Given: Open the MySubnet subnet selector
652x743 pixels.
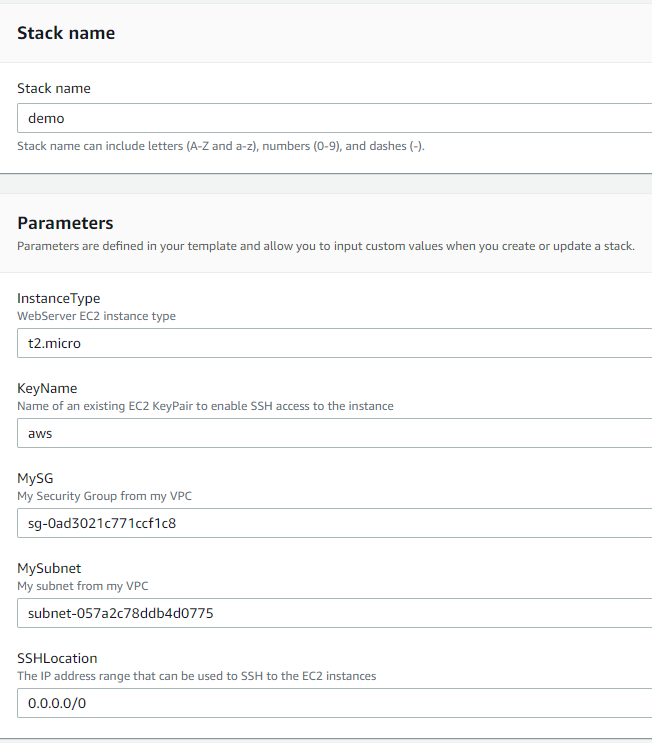Looking at the screenshot, I should click(335, 613).
